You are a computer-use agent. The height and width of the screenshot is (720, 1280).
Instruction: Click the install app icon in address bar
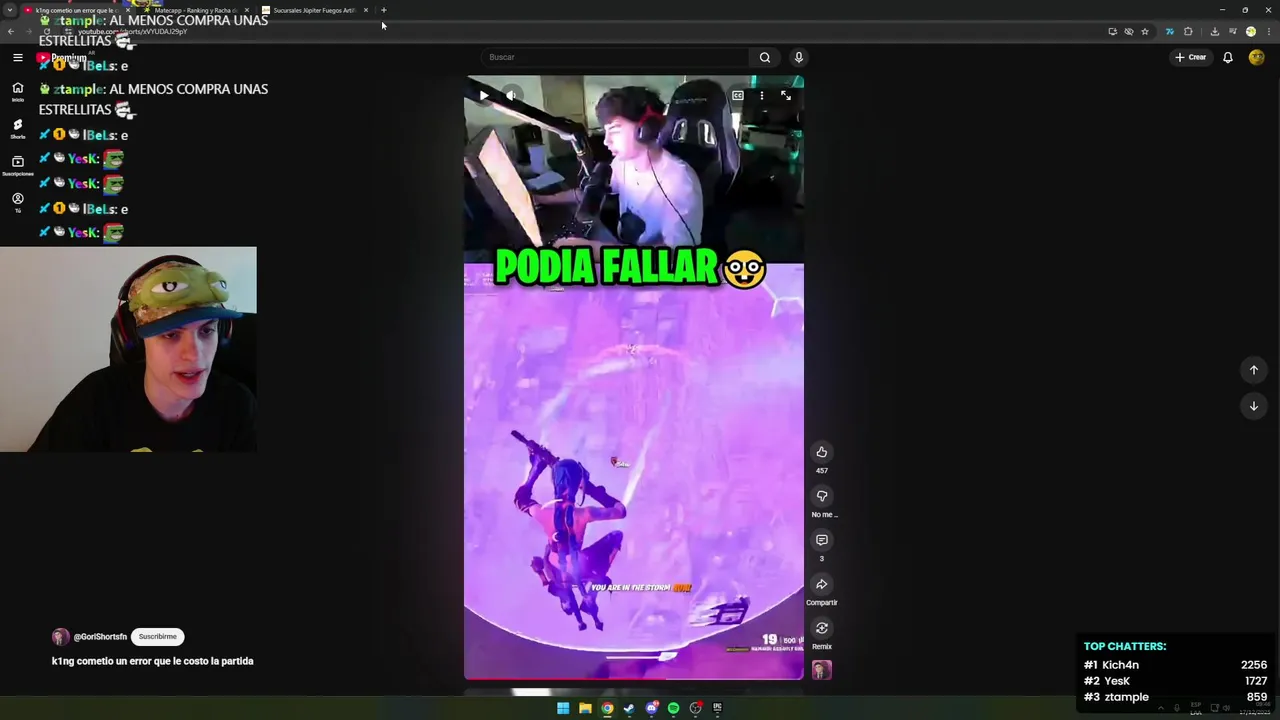pyautogui.click(x=1112, y=32)
